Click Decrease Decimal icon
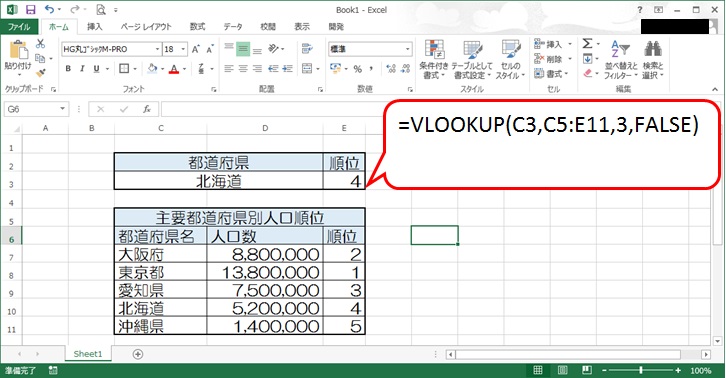The width and height of the screenshot is (726, 378). pyautogui.click(x=406, y=69)
